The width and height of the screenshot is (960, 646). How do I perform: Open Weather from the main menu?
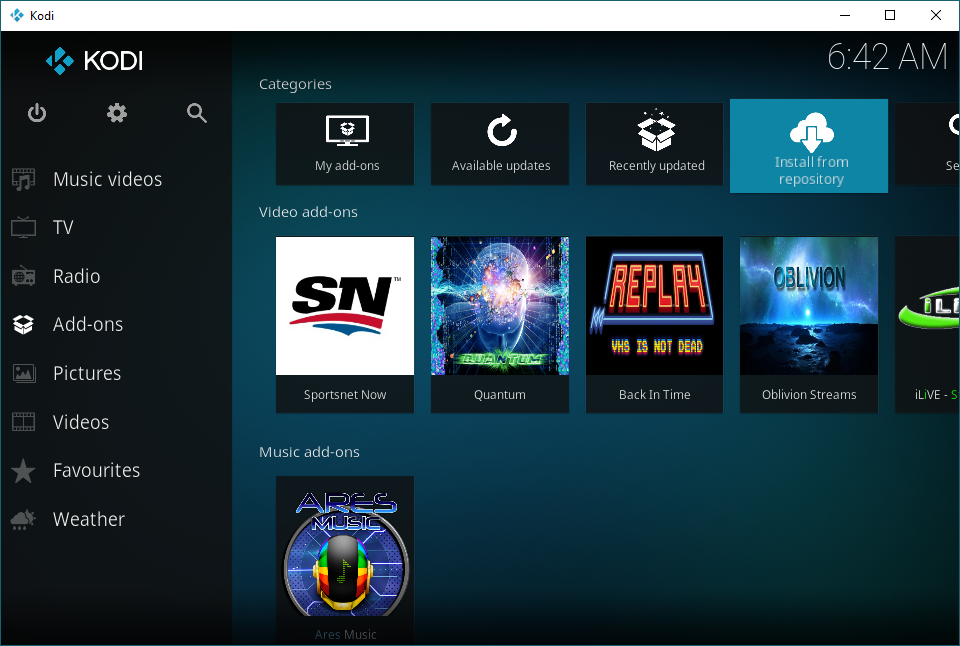pyautogui.click(x=89, y=519)
